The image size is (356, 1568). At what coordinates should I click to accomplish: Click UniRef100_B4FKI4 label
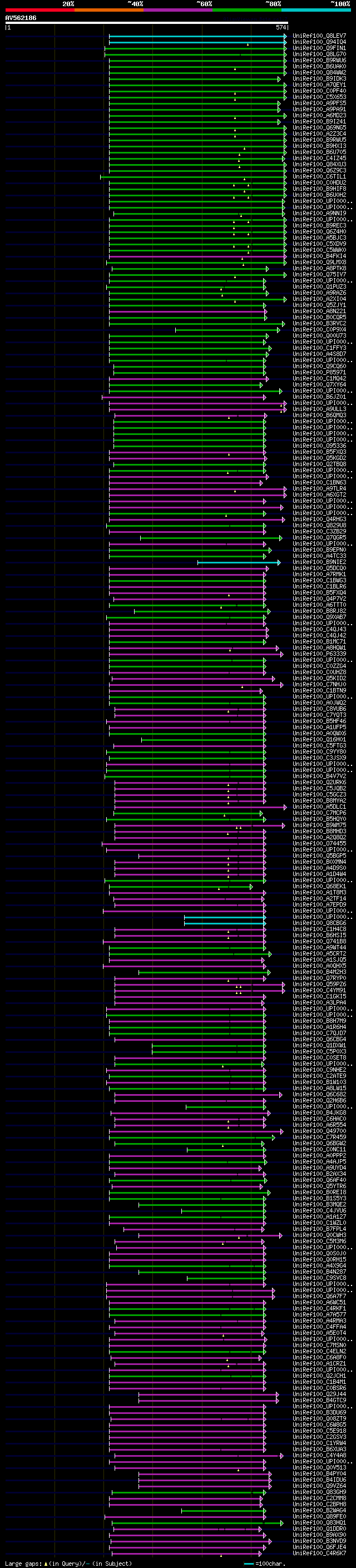point(319,256)
